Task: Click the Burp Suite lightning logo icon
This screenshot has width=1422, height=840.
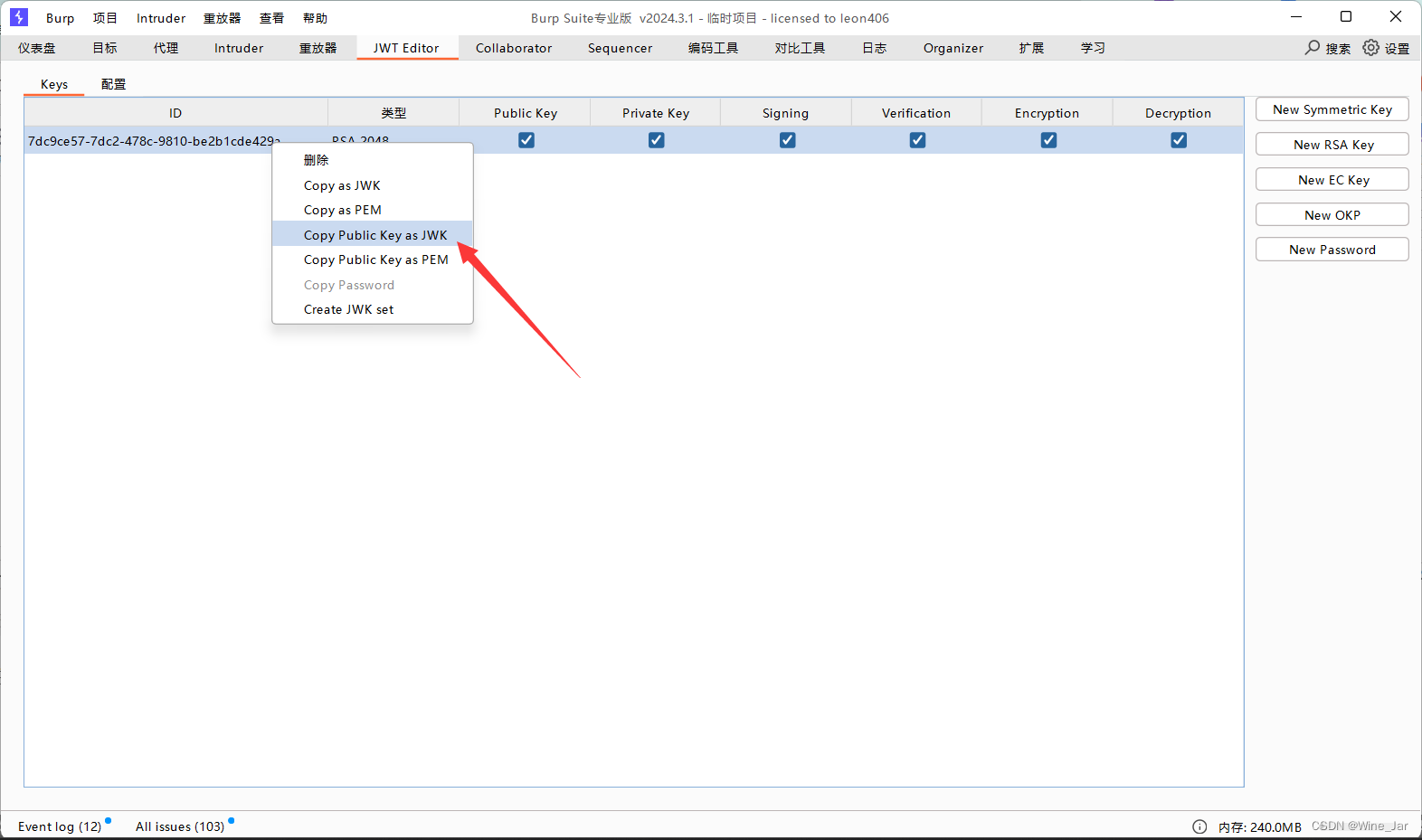Action: pyautogui.click(x=19, y=17)
